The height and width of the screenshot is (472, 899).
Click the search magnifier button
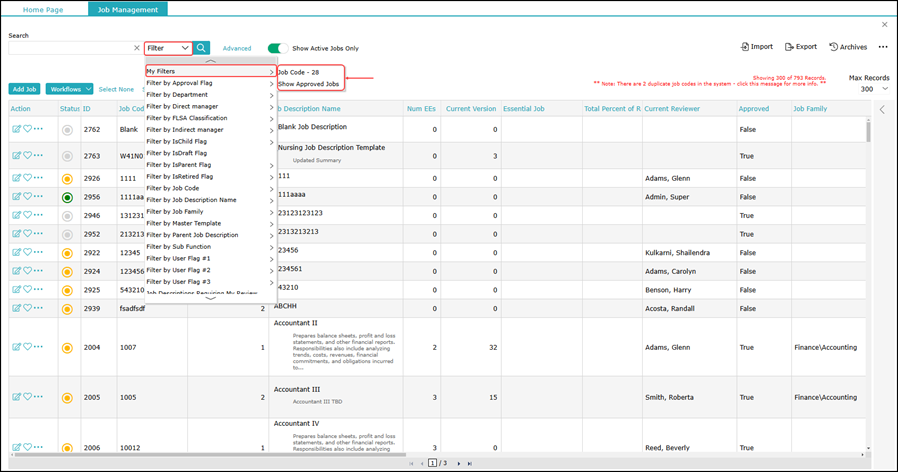(201, 48)
